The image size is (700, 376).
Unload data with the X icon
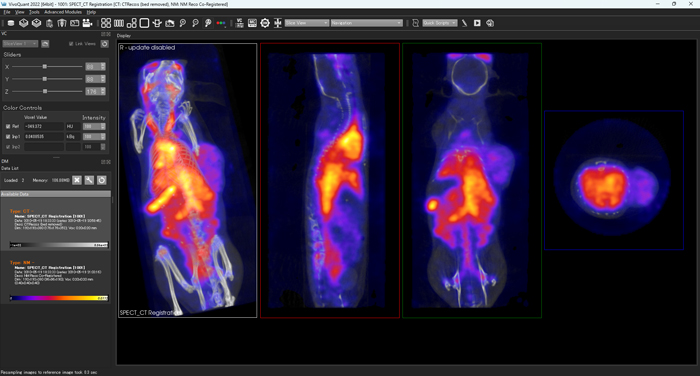77,180
